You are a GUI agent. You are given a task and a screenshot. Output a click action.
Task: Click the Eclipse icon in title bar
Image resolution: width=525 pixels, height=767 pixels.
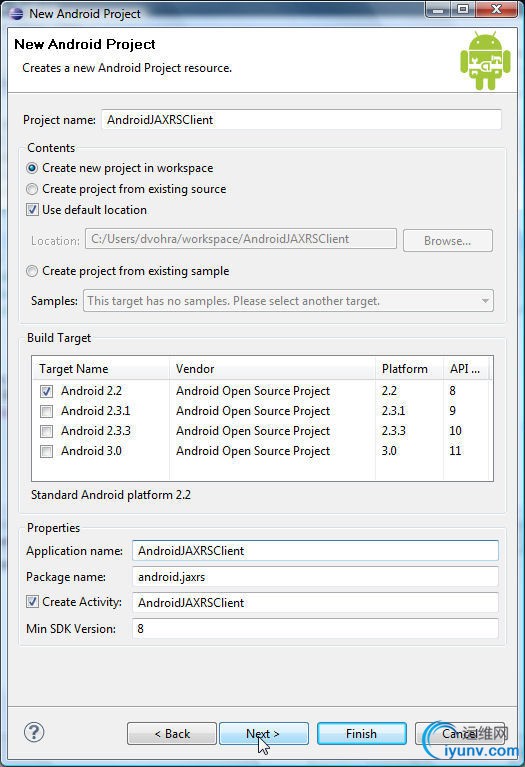tap(15, 13)
